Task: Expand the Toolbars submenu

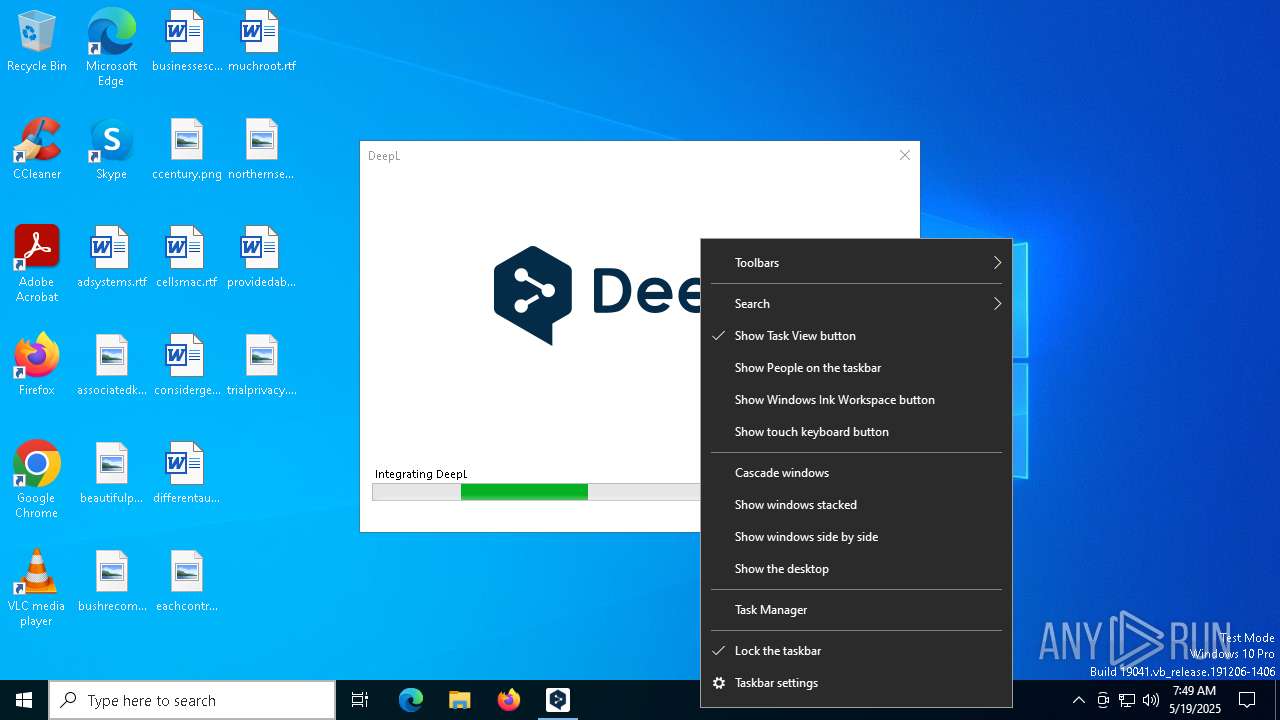Action: [856, 263]
